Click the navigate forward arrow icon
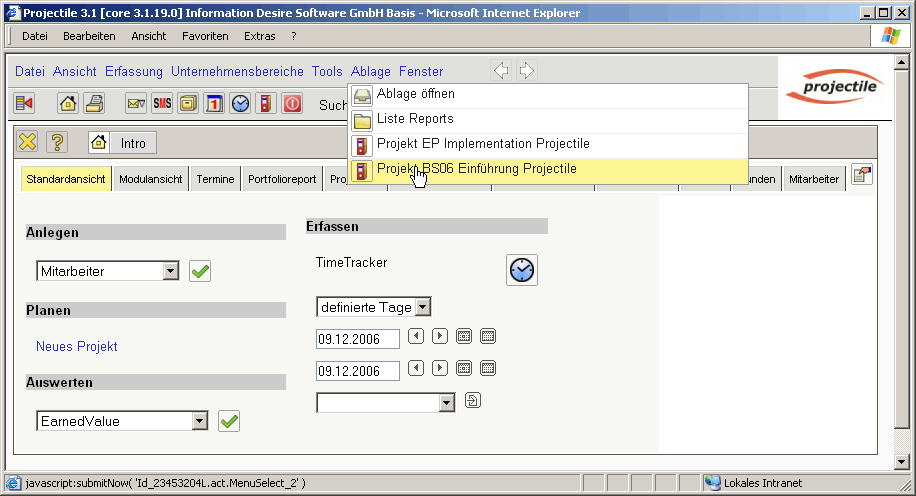The image size is (916, 496). pyautogui.click(x=526, y=71)
